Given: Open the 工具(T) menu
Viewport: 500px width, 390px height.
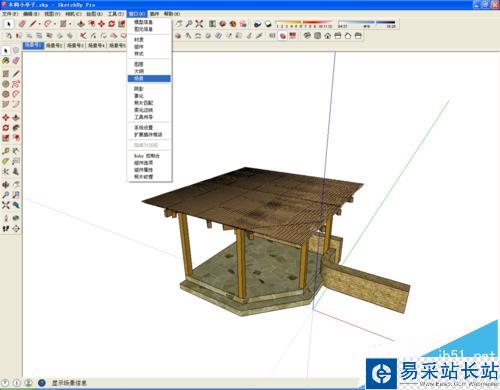Looking at the screenshot, I should (116, 14).
